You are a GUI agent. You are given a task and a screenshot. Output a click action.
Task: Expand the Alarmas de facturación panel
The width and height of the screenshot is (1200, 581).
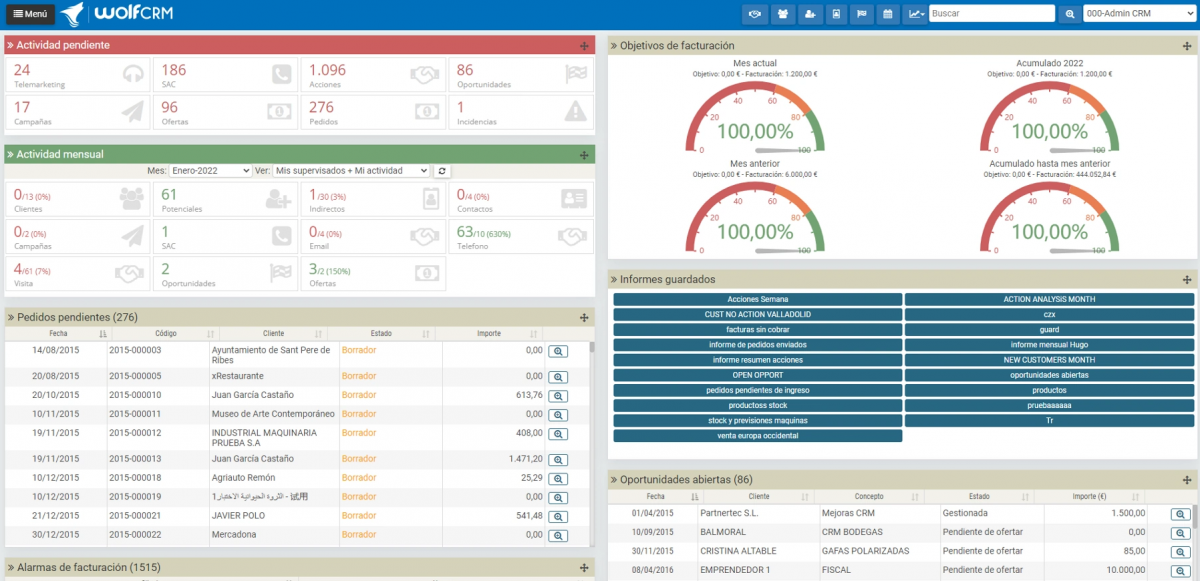click(583, 567)
